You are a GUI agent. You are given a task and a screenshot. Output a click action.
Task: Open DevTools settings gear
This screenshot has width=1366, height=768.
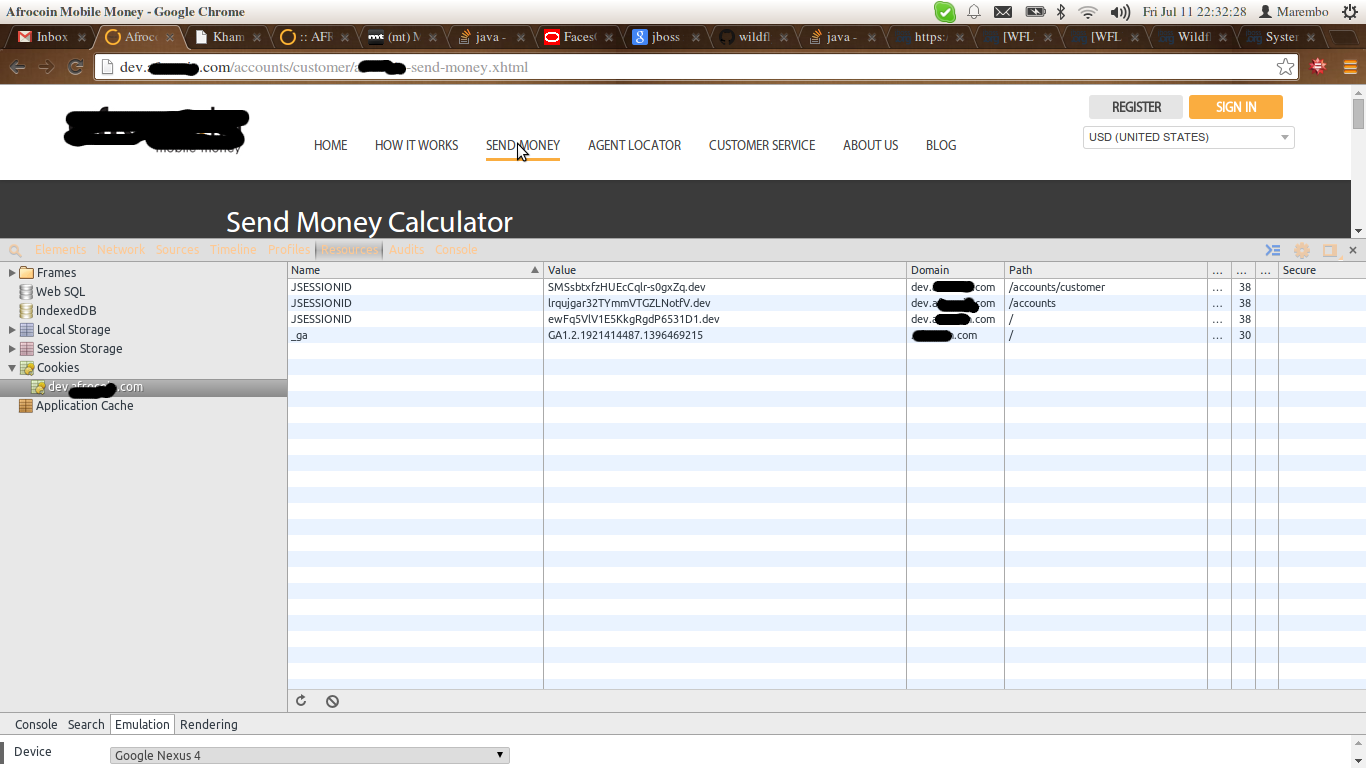pos(1302,250)
